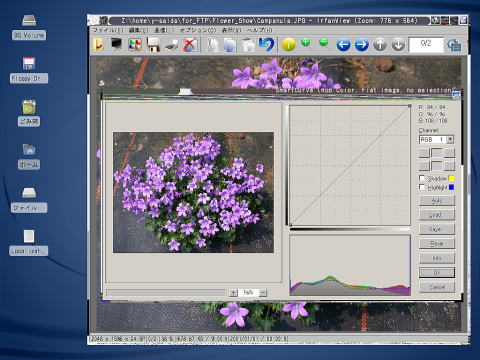The width and height of the screenshot is (480, 360).
Task: Click the Copy toolbar icon
Action: coord(230,45)
